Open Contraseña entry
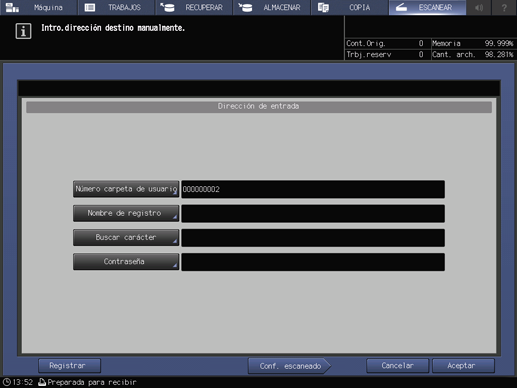The image size is (517, 388). pos(126,262)
